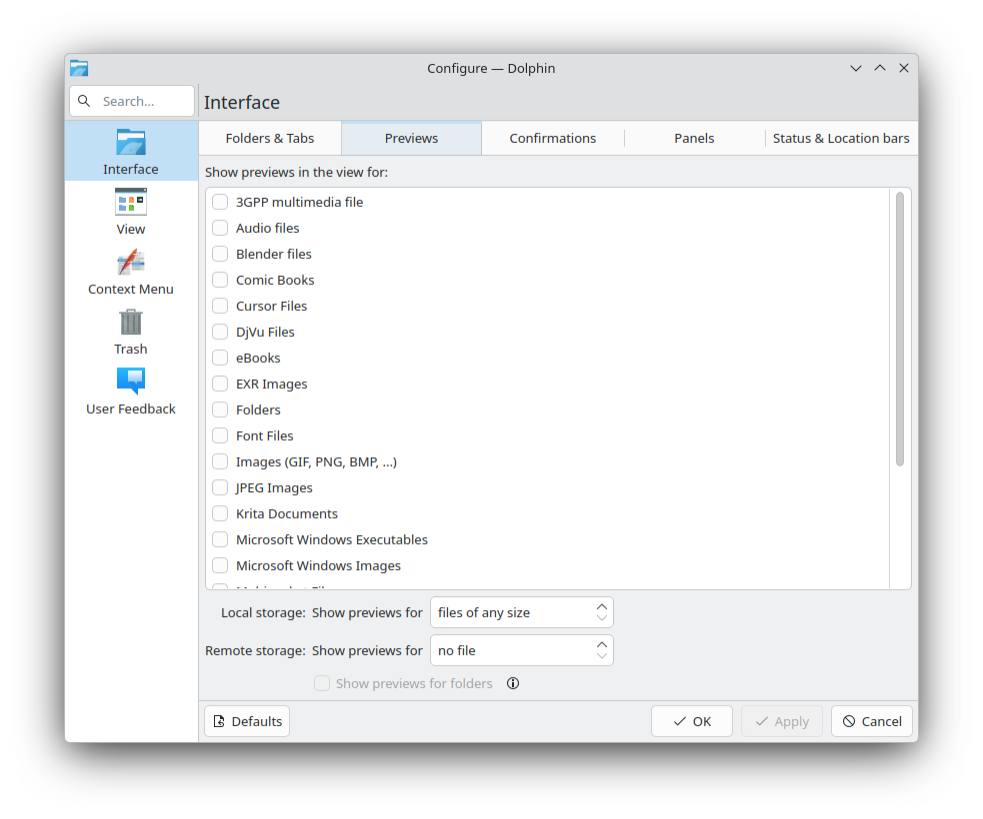The image size is (983, 819).
Task: Enable previews for 3GPP multimedia file
Action: tap(220, 202)
